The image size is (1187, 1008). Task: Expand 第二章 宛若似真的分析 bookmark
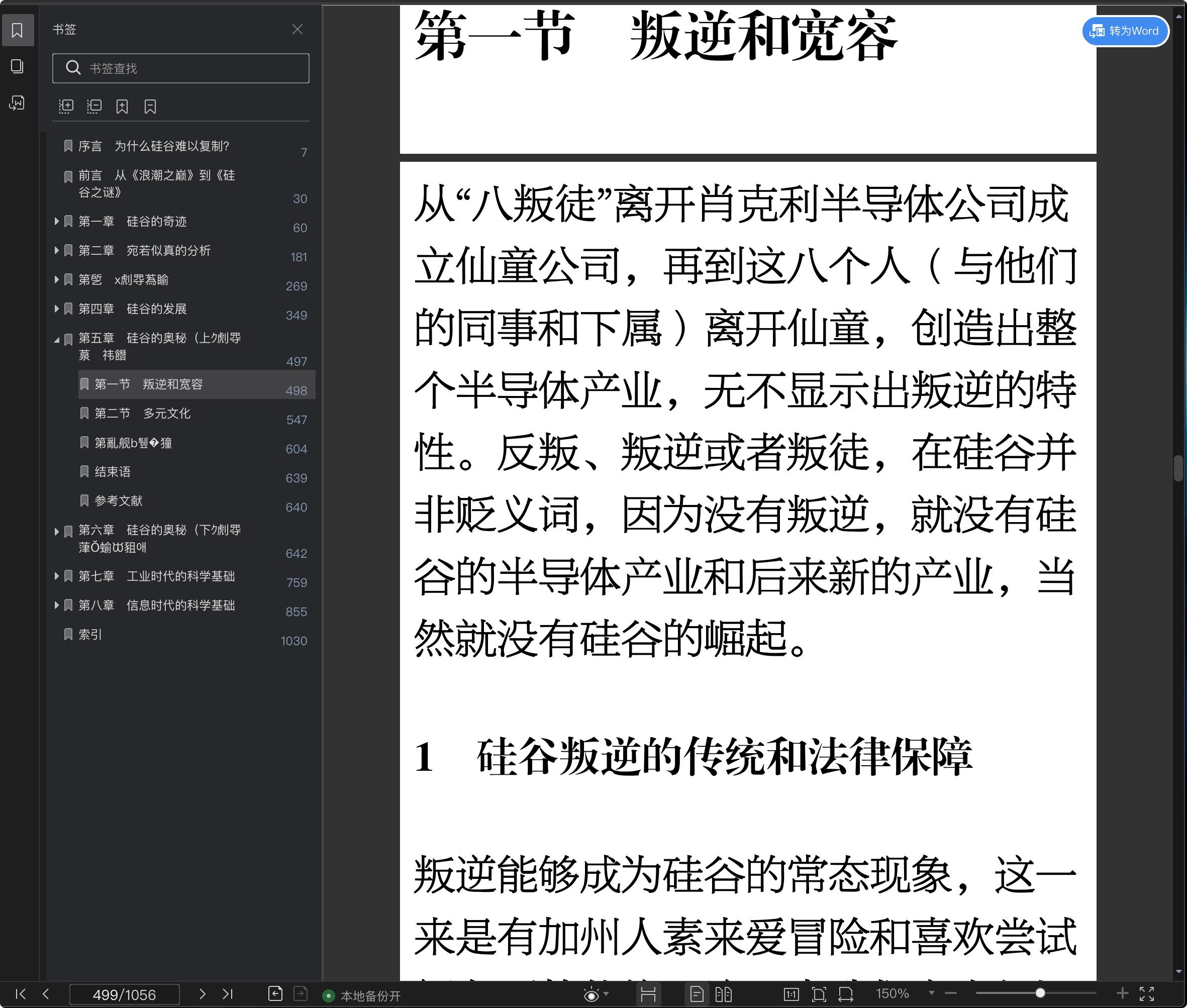[x=57, y=250]
